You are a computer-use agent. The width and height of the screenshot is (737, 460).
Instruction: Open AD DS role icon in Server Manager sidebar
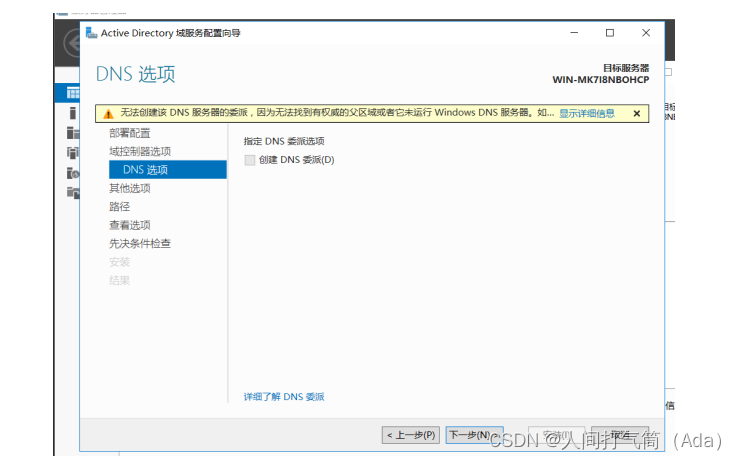(x=73, y=153)
